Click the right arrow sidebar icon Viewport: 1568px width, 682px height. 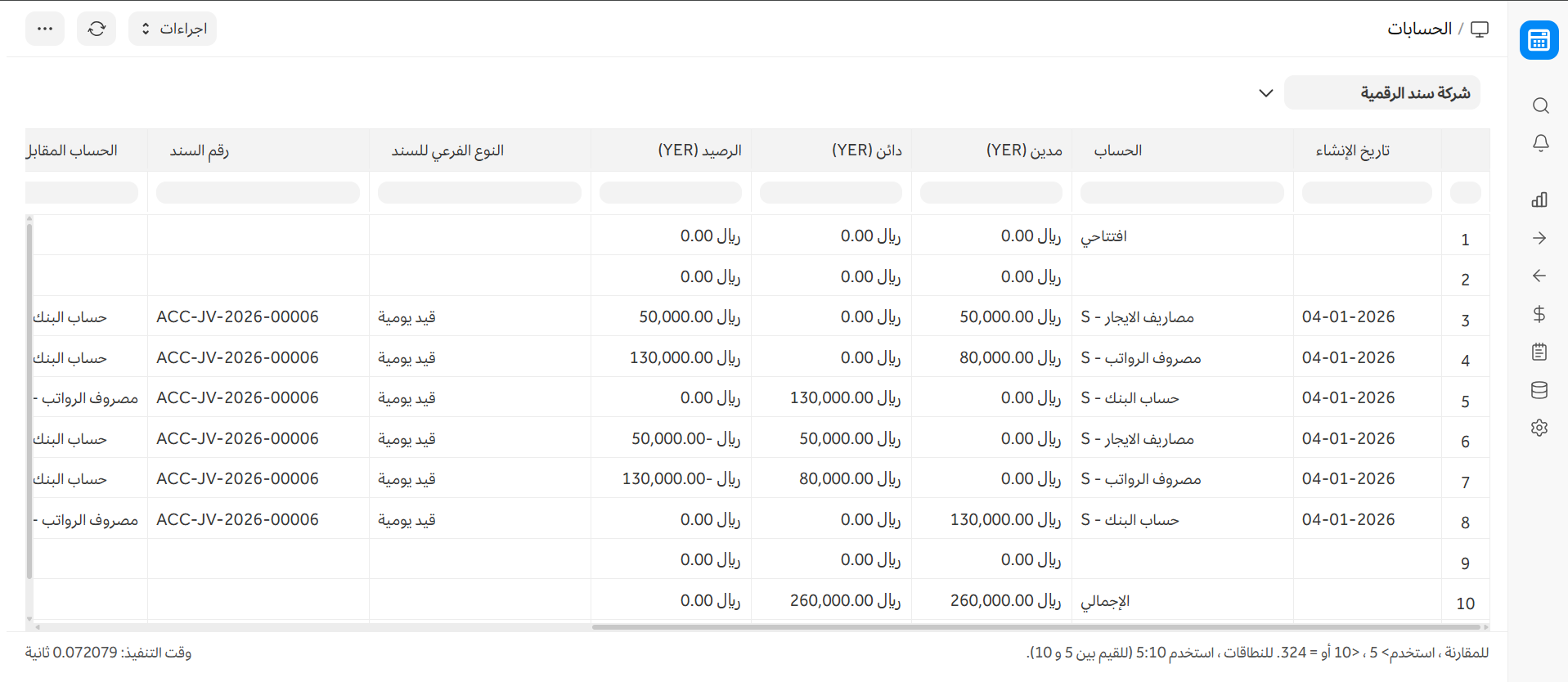coord(1539,238)
